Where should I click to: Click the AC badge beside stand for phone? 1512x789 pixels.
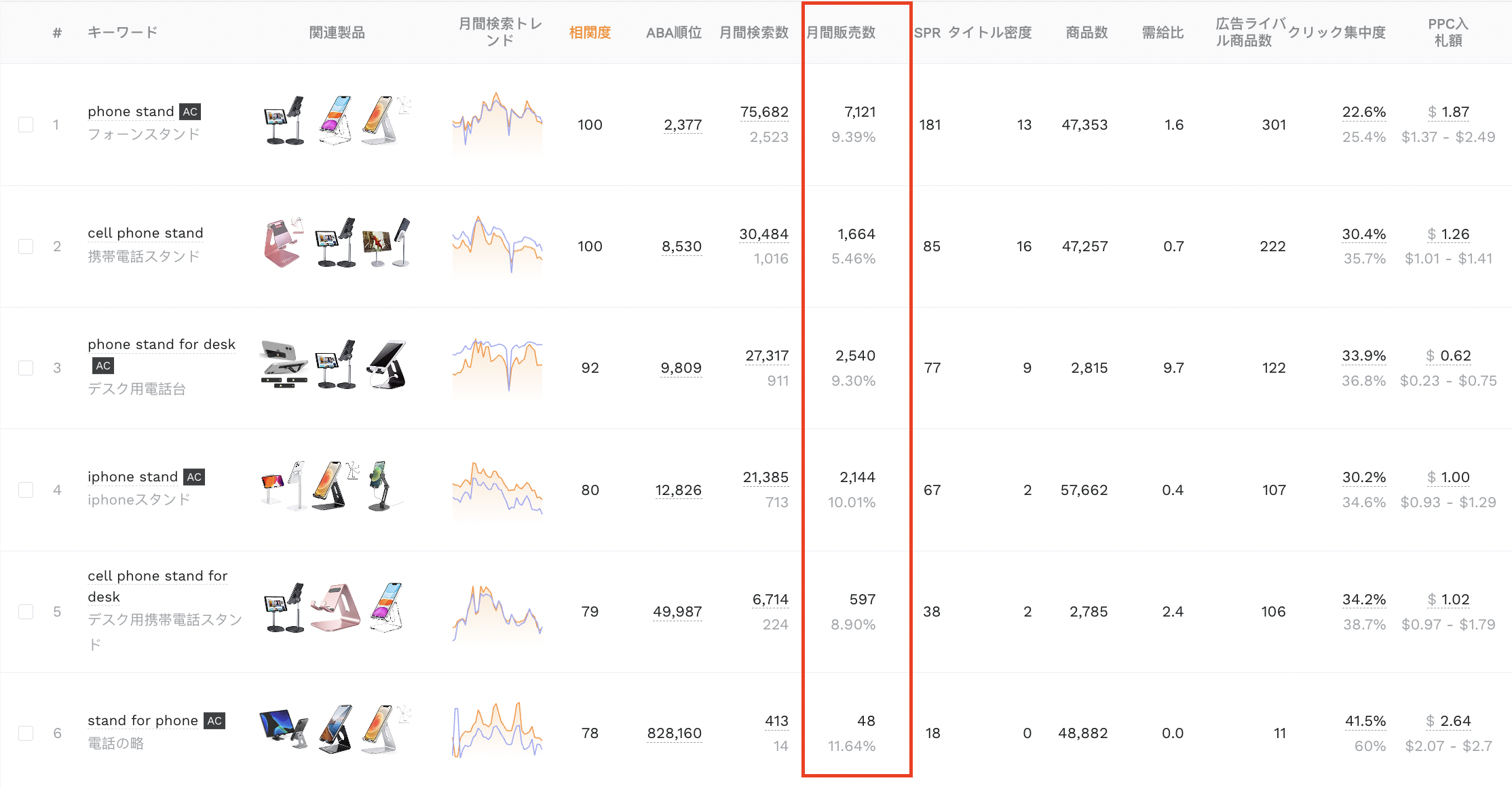click(x=214, y=720)
